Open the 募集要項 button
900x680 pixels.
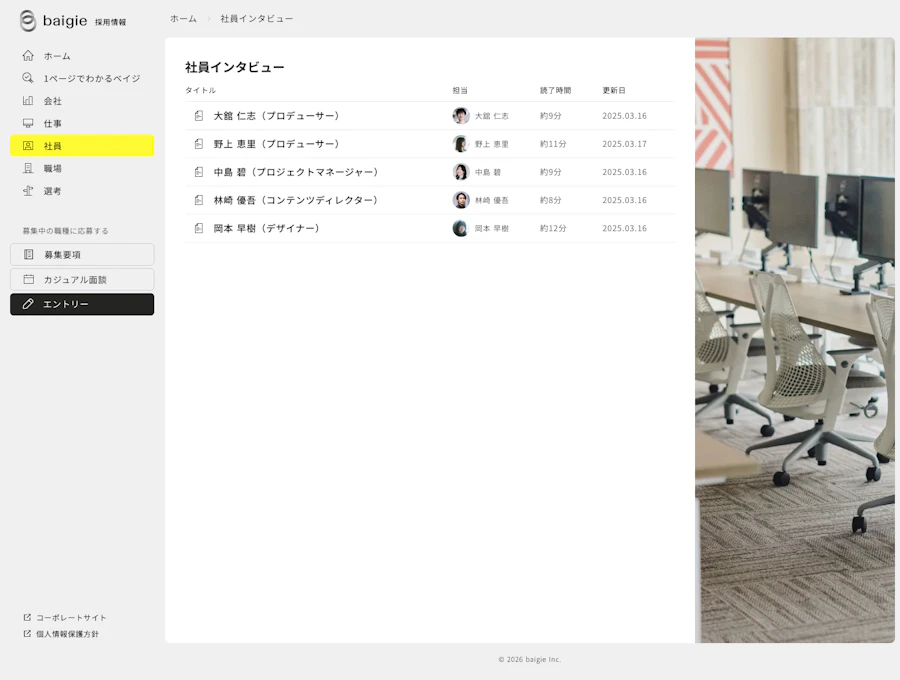click(82, 255)
